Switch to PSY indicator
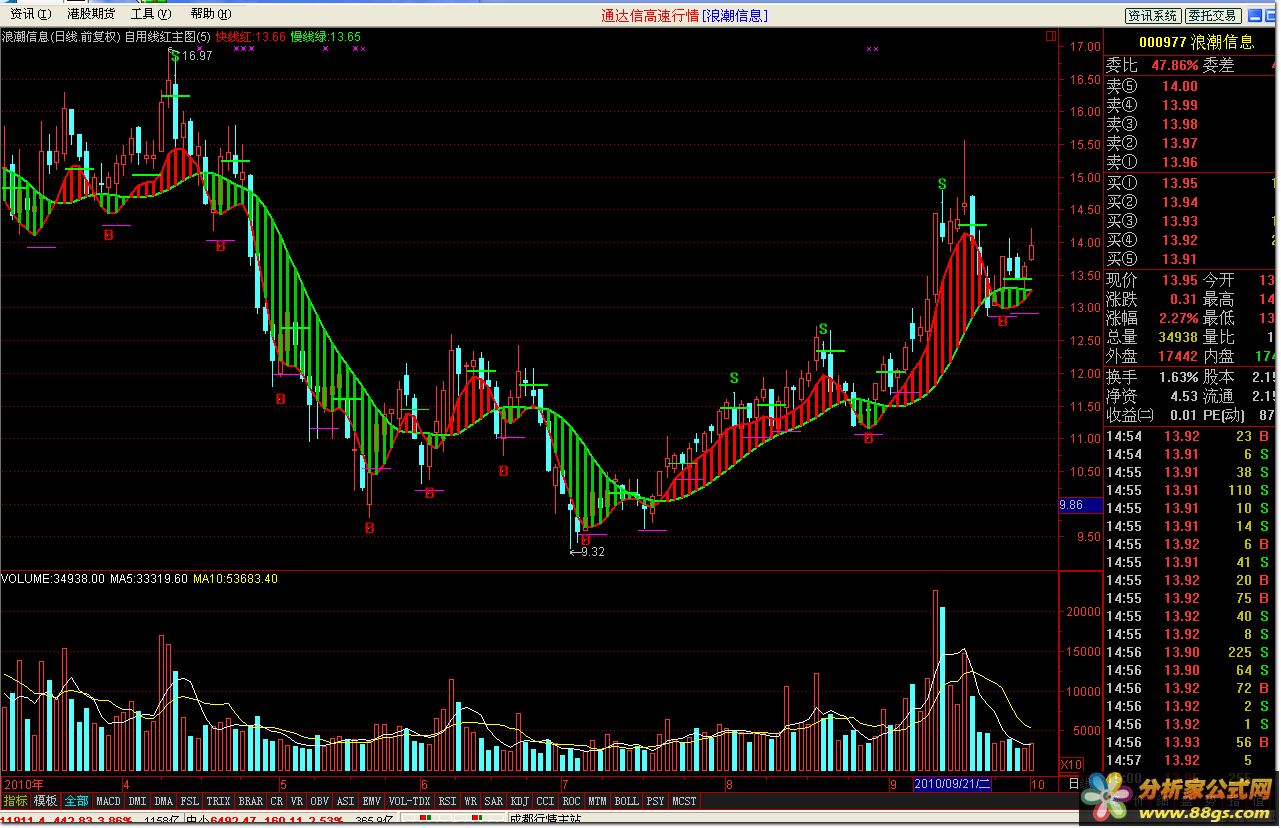Screen dimensions: 1281x828 coord(655,801)
